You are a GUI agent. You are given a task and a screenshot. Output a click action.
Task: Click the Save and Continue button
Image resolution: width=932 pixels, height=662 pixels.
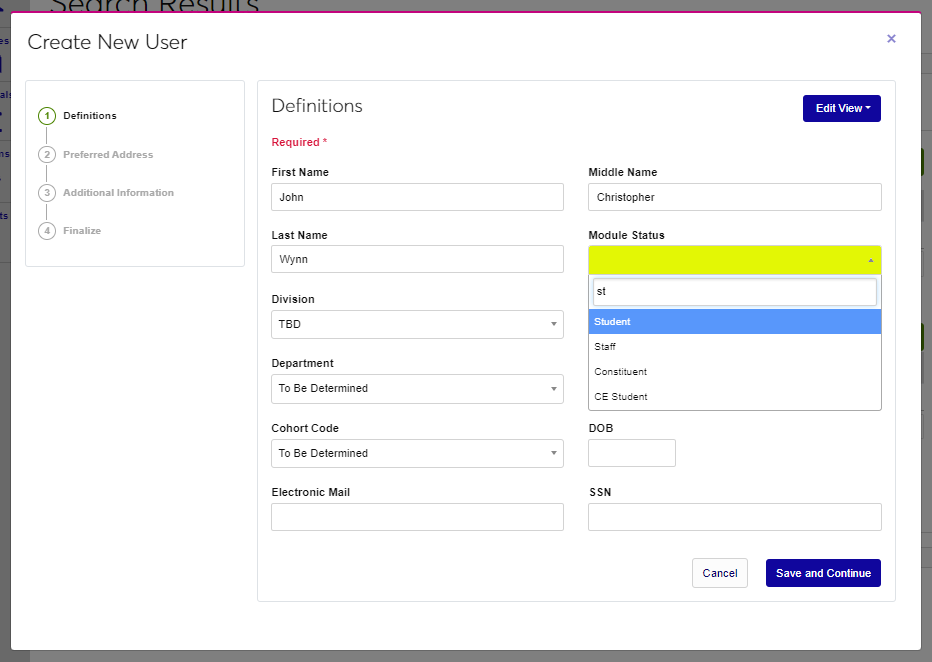pos(822,573)
